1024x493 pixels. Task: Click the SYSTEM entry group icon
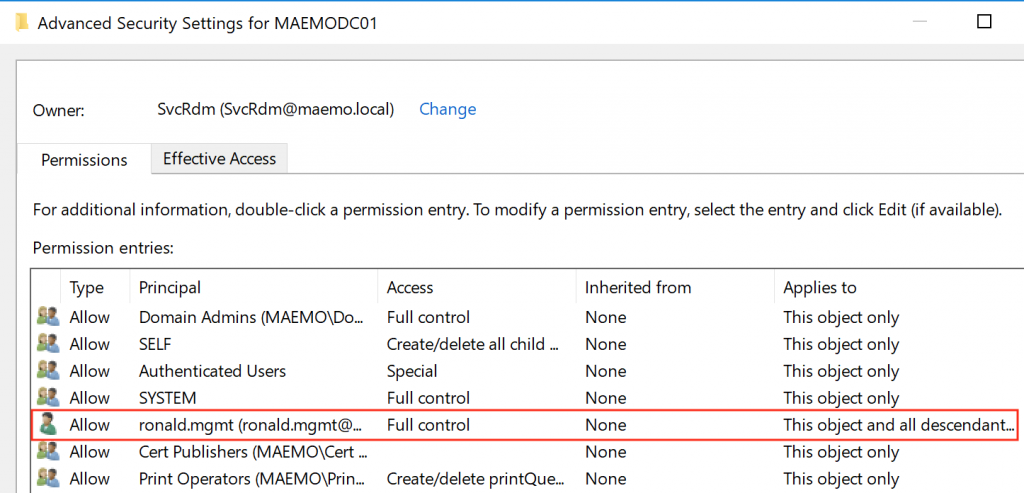(x=47, y=398)
